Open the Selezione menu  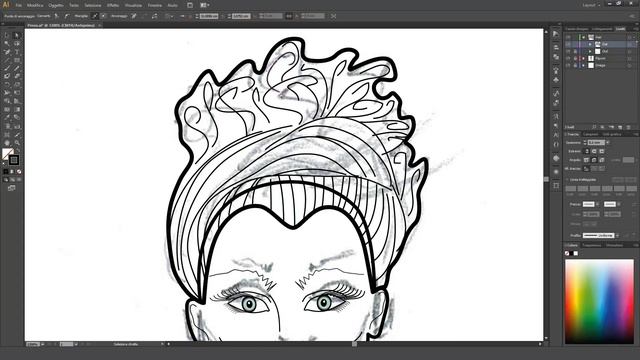tap(93, 5)
